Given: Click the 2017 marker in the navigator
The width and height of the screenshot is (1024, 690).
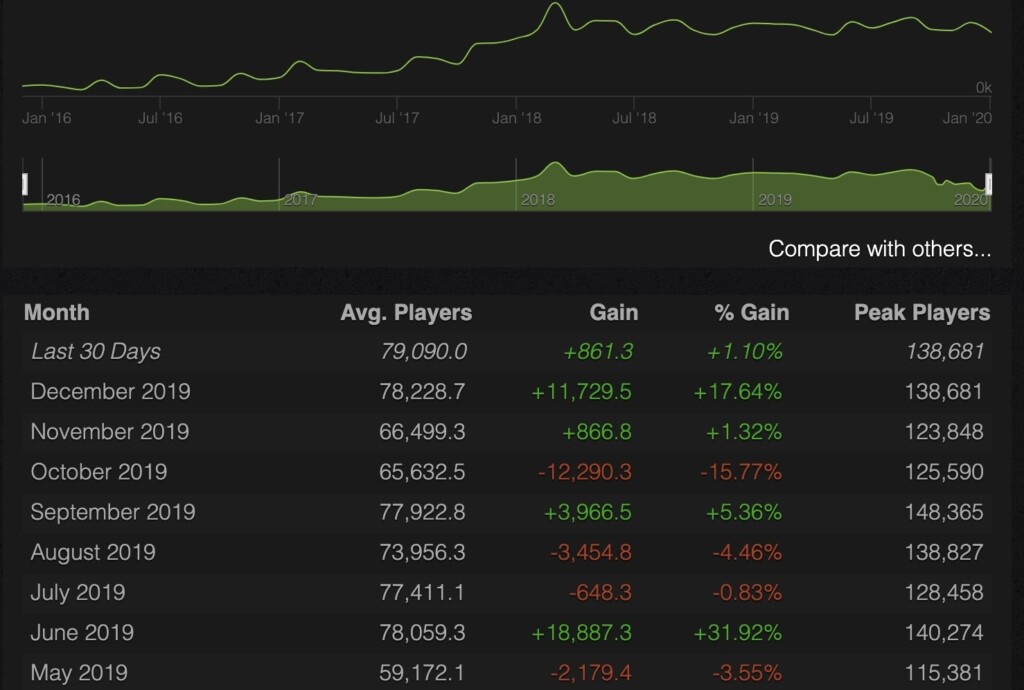Looking at the screenshot, I should click(300, 200).
